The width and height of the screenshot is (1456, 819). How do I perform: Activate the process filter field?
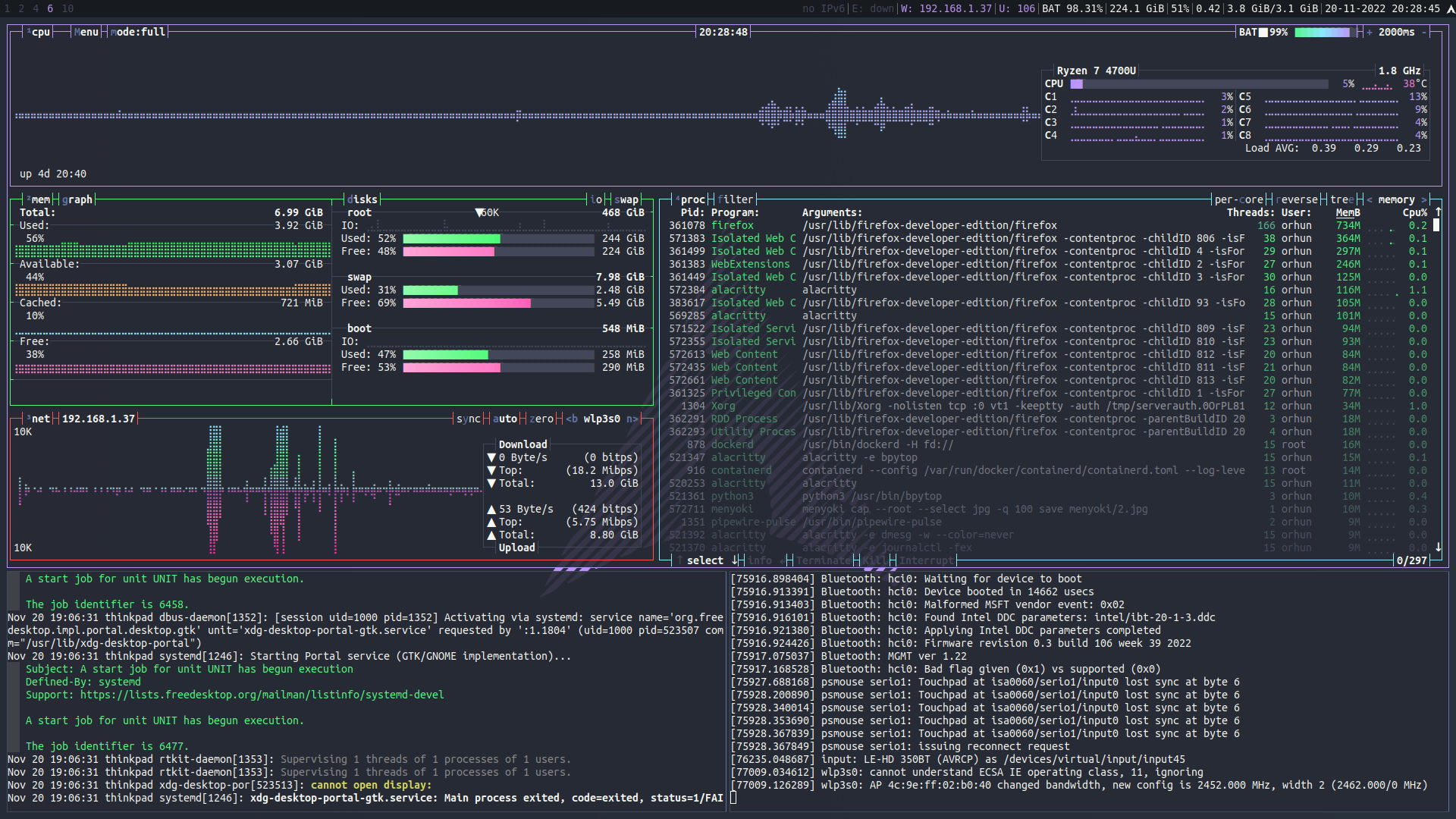point(736,199)
